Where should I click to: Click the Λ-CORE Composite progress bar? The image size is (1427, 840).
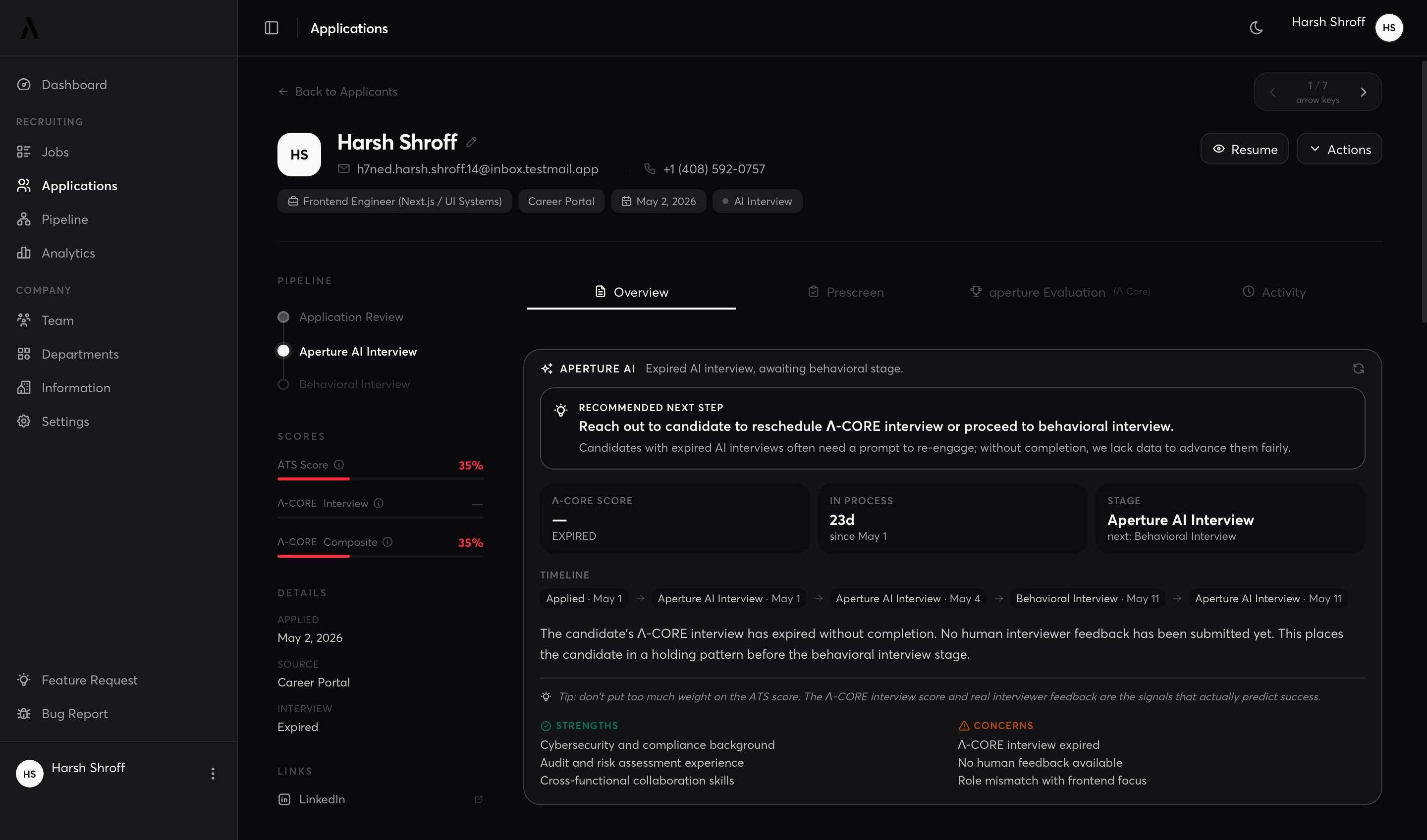380,556
